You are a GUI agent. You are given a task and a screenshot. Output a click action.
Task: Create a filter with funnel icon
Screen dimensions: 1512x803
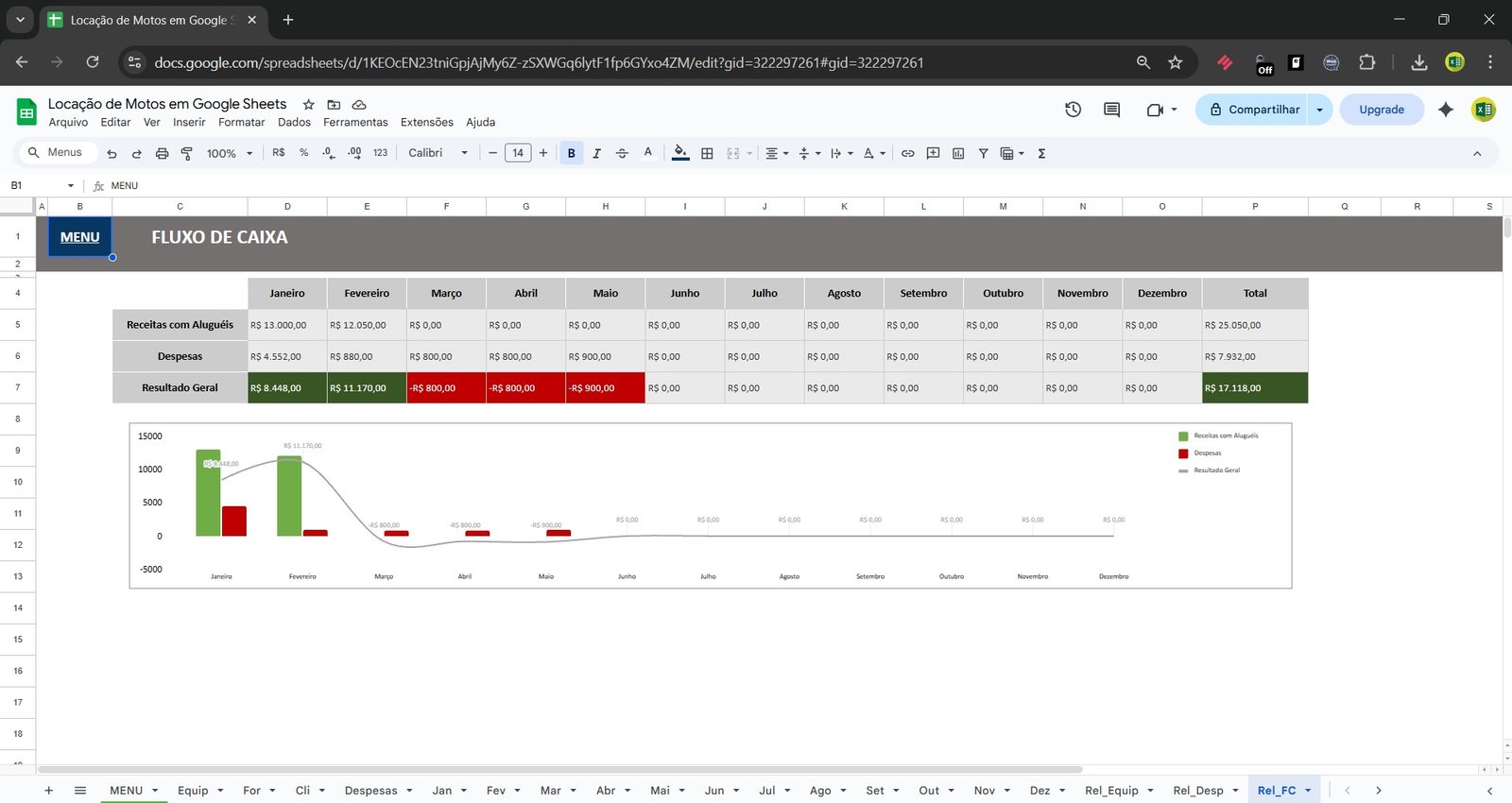coord(983,153)
